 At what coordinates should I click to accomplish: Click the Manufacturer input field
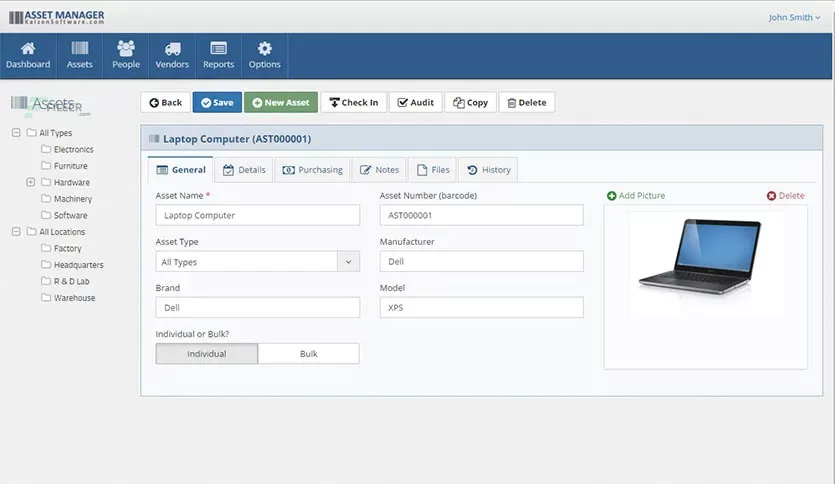point(481,262)
